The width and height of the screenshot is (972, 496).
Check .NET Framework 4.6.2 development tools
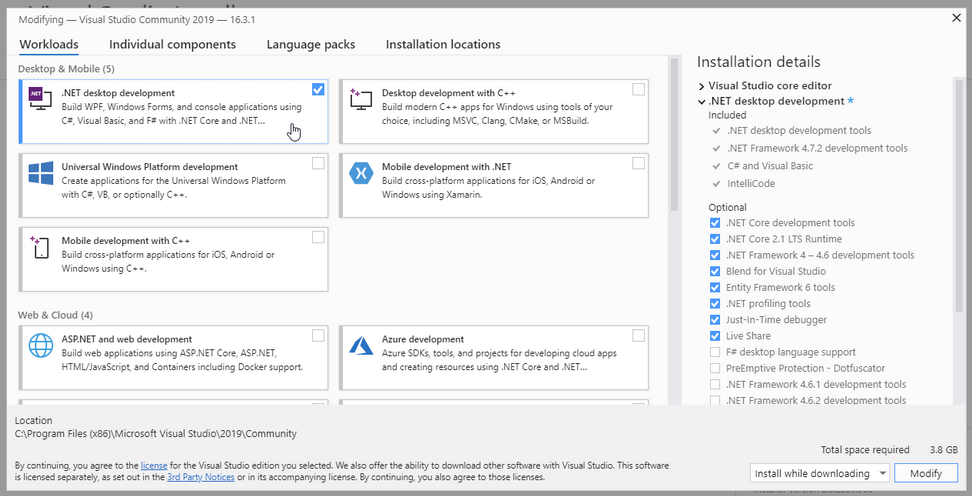[715, 401]
